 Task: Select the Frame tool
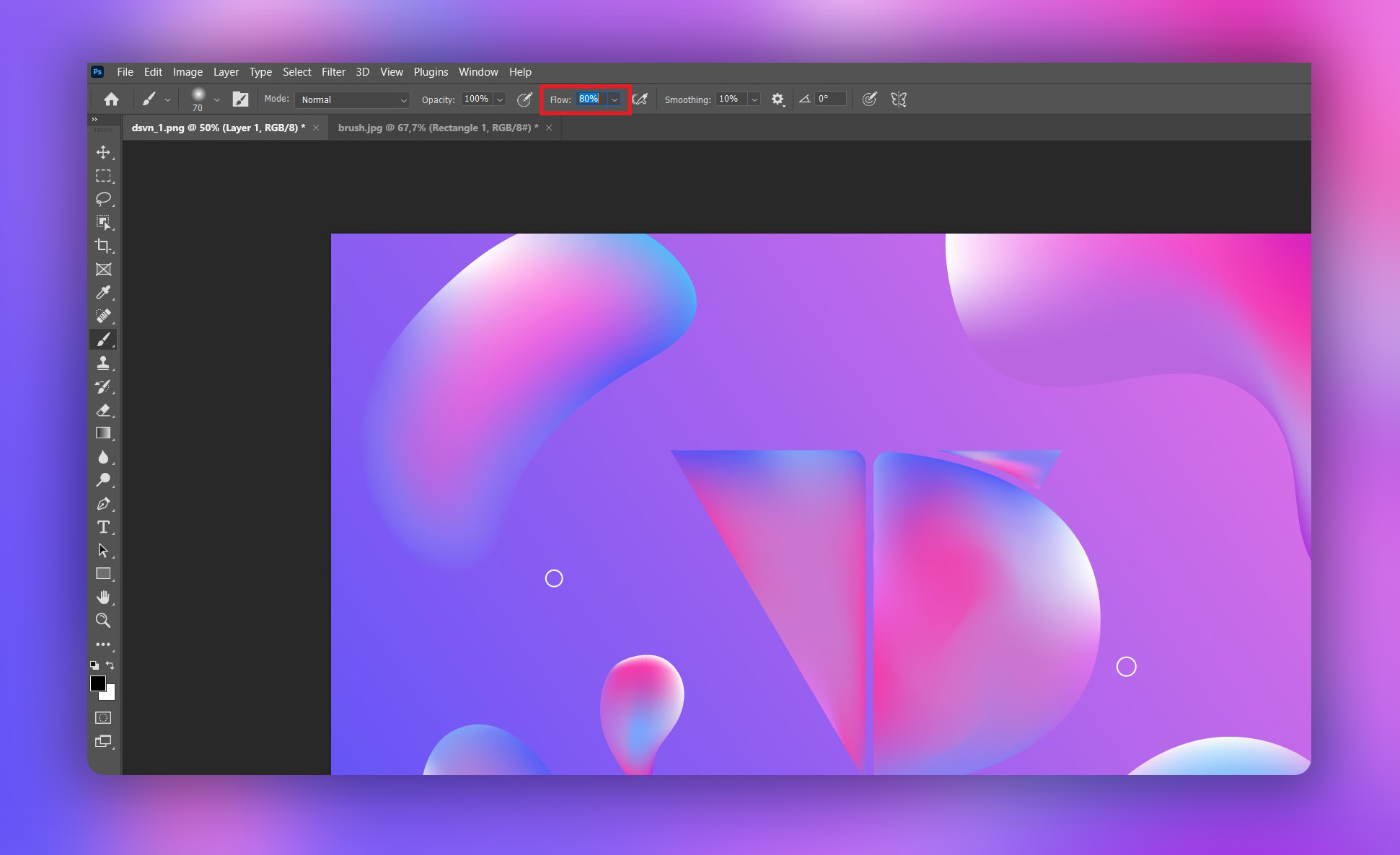(x=103, y=269)
